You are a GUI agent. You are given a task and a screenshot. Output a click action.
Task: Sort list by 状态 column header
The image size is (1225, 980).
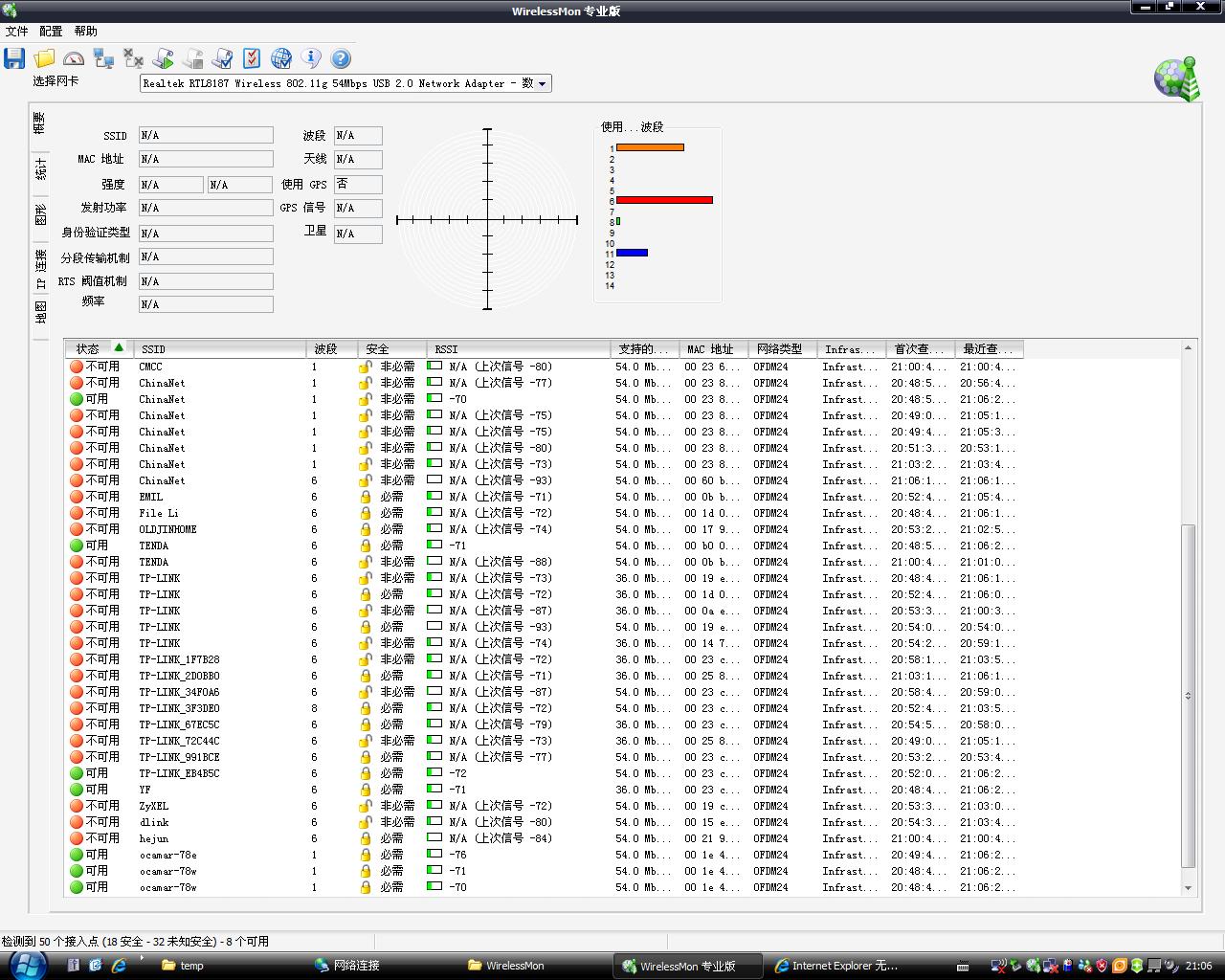click(x=100, y=348)
